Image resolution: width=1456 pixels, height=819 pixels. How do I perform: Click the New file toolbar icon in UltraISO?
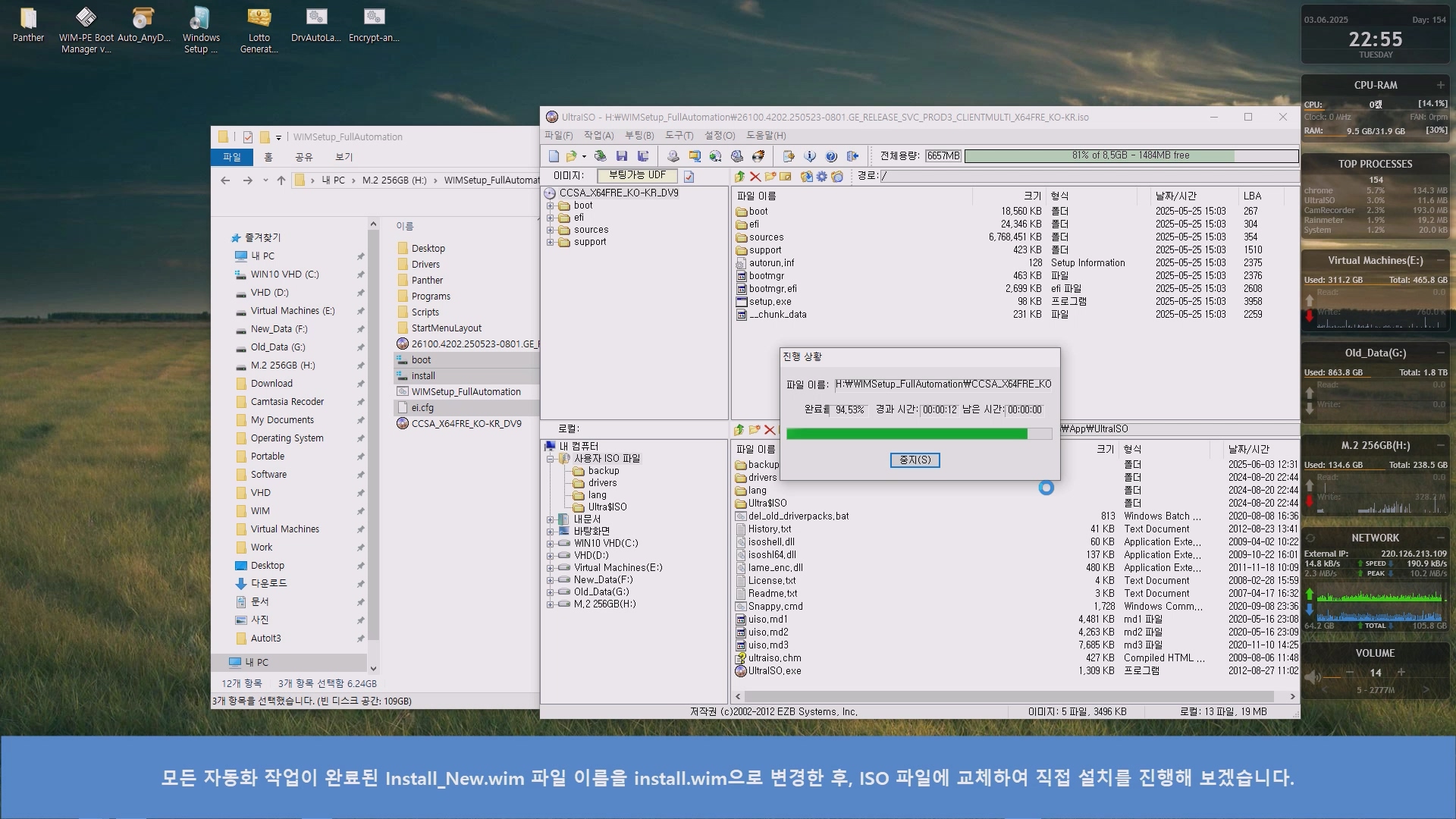(554, 156)
